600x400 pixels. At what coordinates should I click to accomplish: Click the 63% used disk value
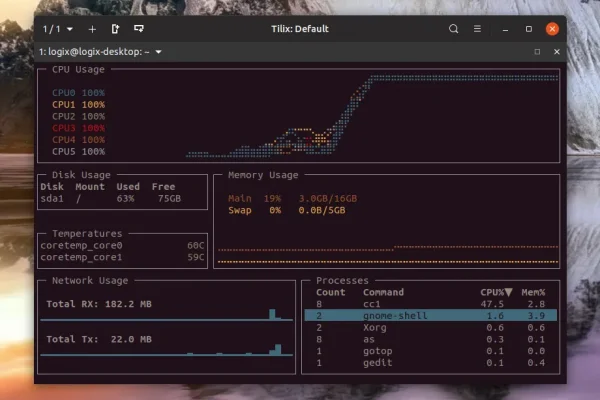click(126, 199)
